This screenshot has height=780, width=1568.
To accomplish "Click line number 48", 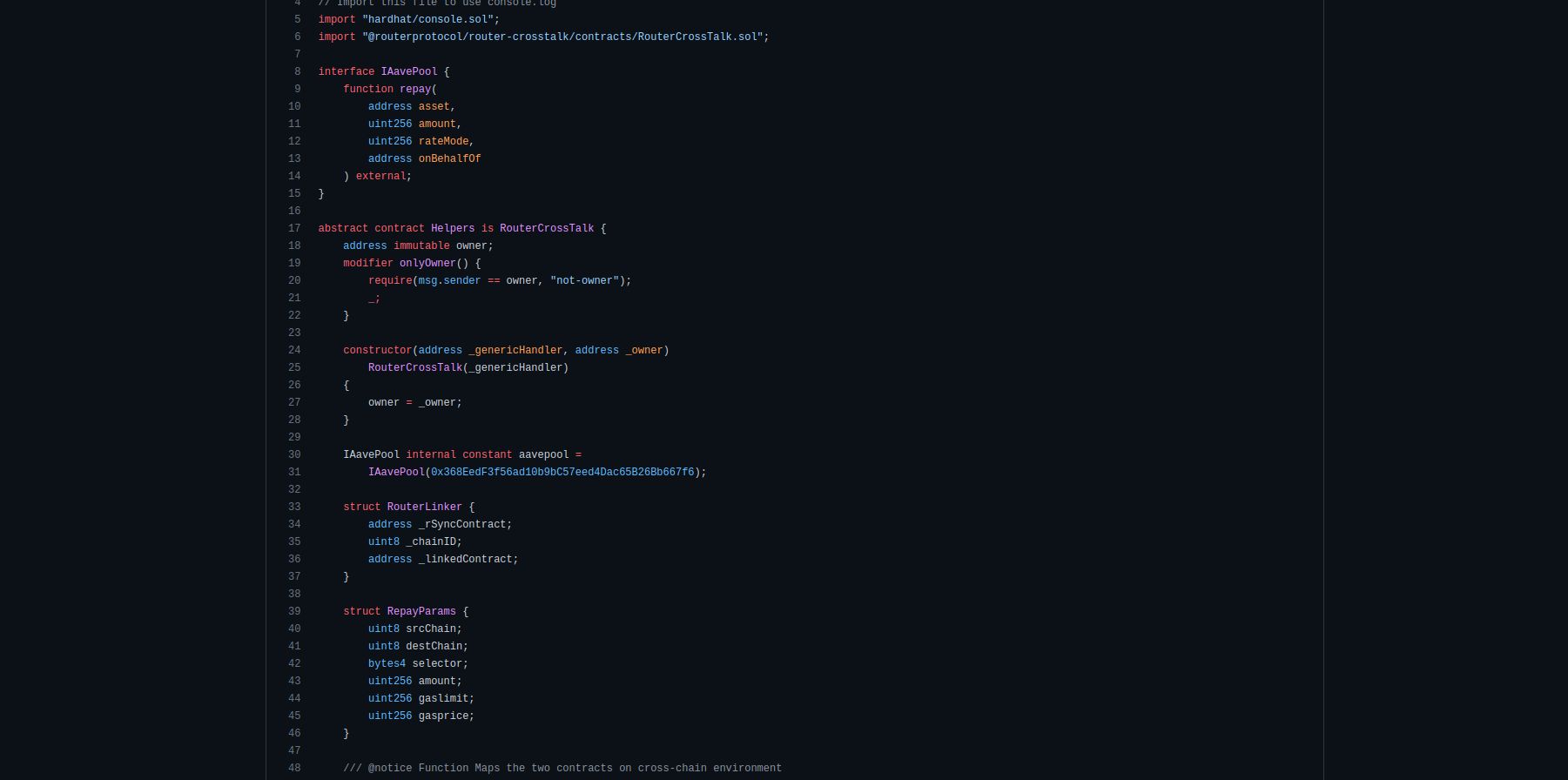I will coord(294,768).
